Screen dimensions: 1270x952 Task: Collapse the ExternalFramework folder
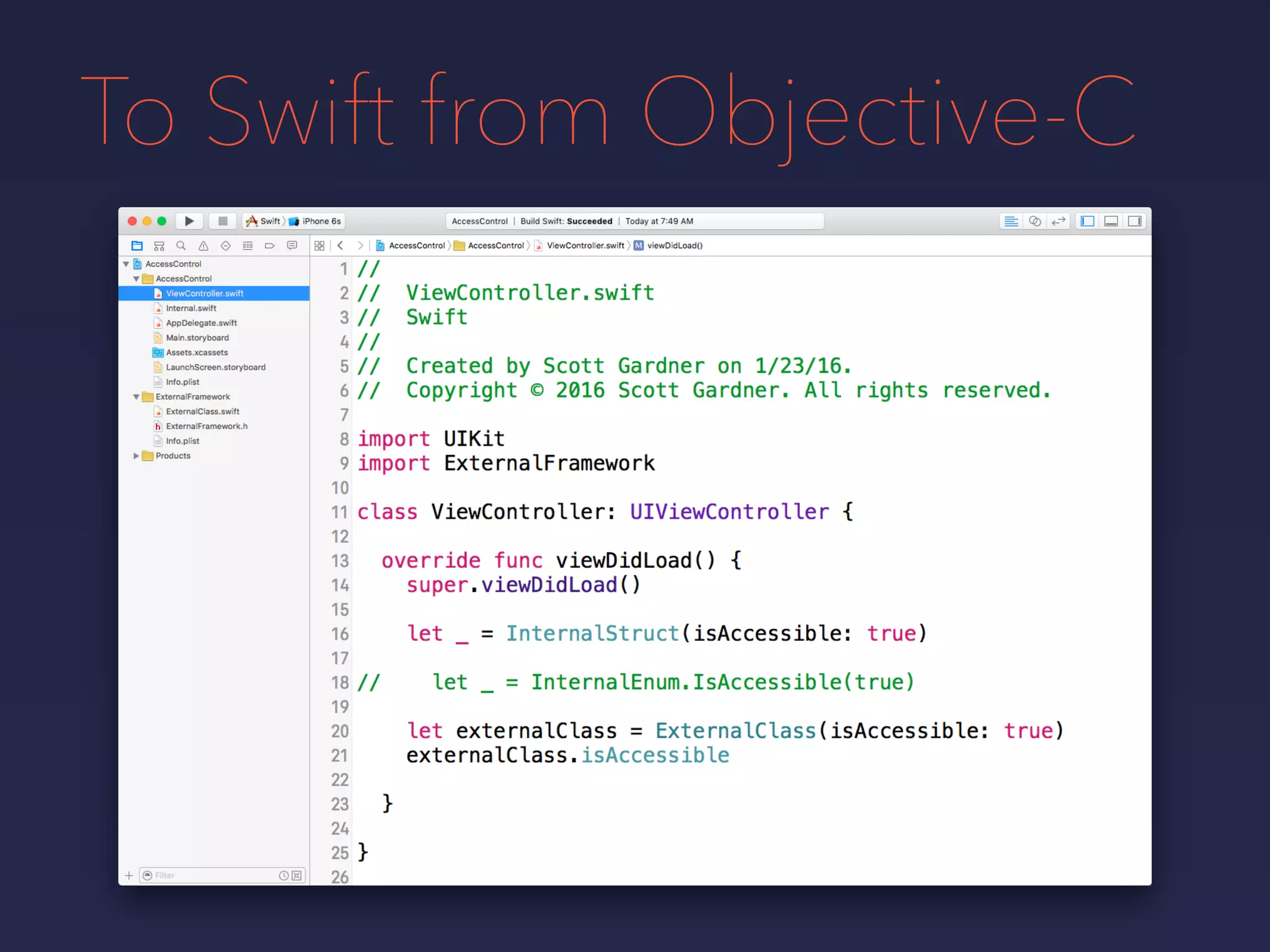pos(136,397)
